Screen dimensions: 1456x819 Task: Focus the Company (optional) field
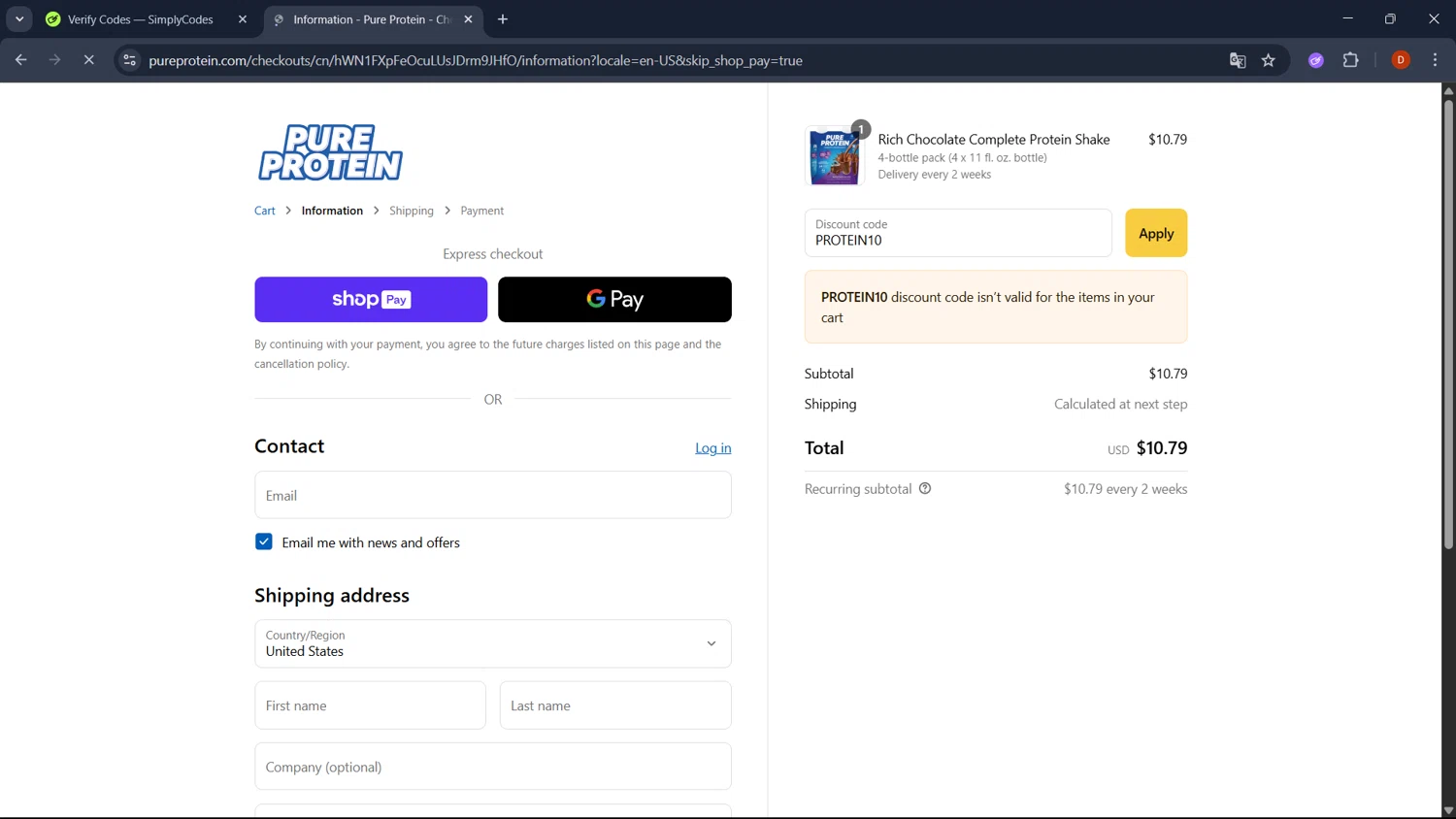[x=493, y=767]
